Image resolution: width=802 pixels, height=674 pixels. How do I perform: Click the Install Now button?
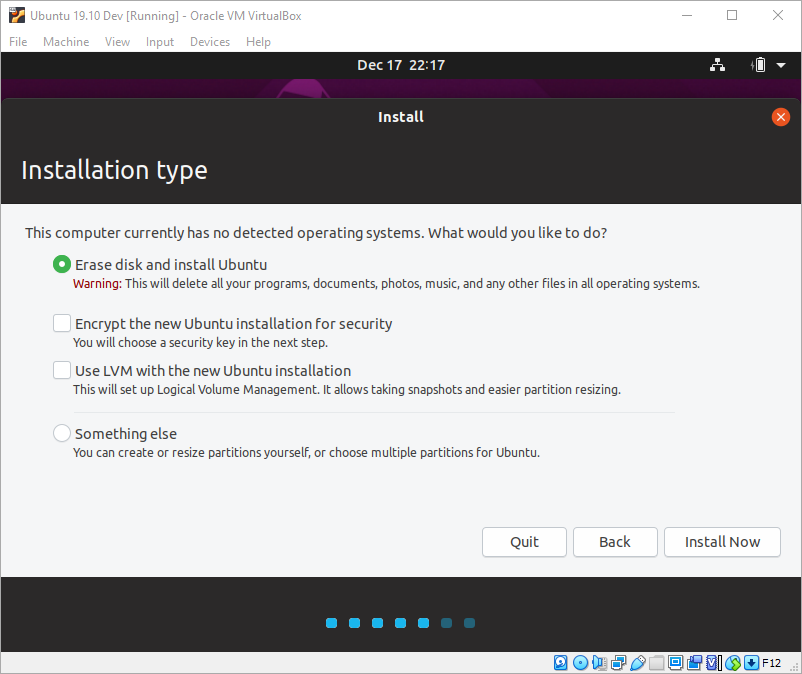pos(722,542)
